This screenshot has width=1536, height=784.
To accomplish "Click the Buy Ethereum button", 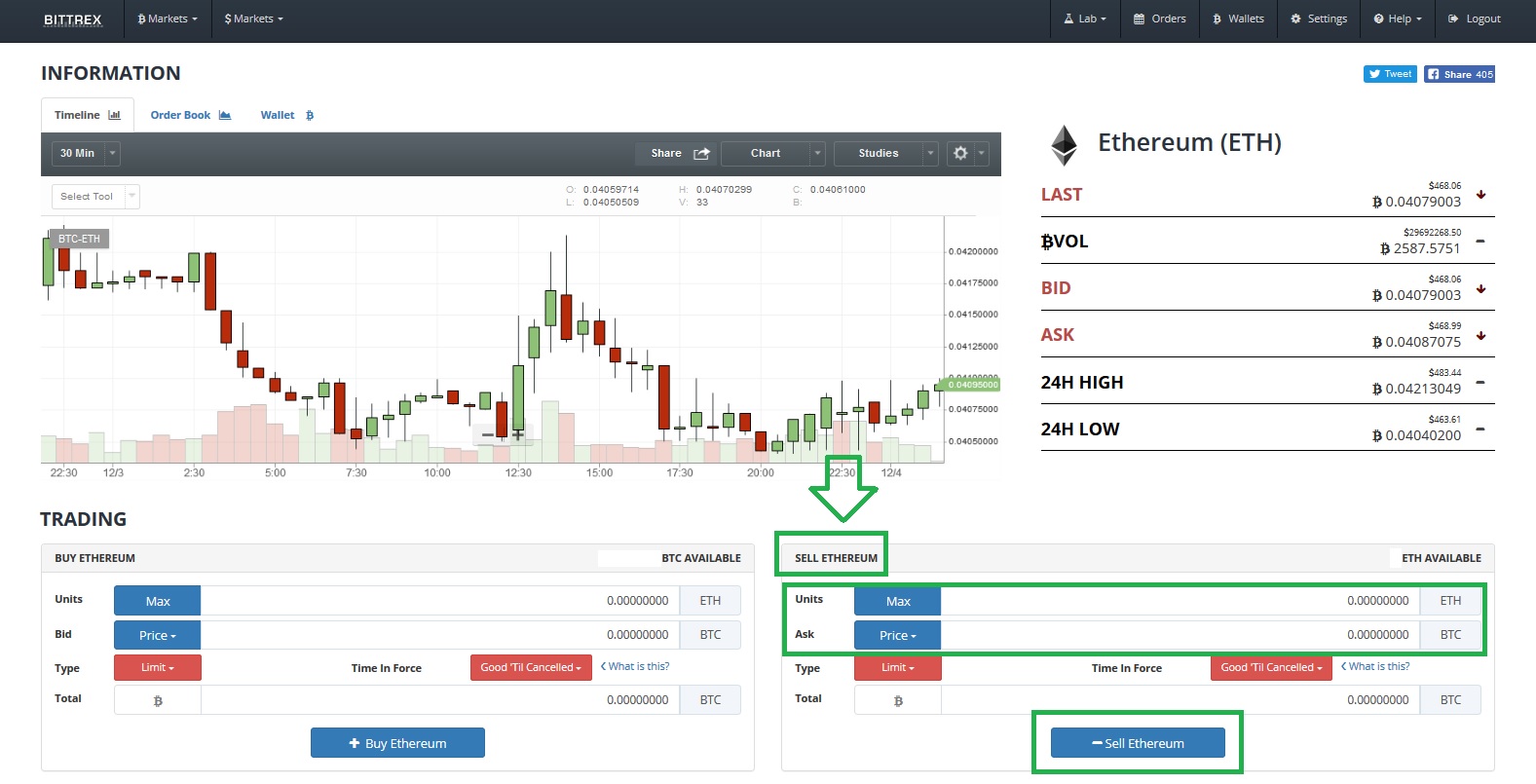I will tap(397, 743).
